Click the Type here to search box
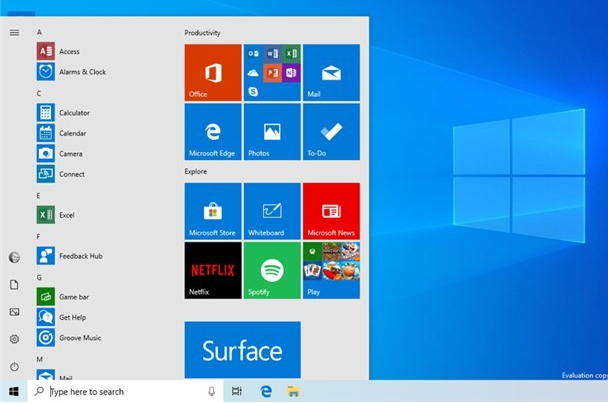 click(x=125, y=391)
